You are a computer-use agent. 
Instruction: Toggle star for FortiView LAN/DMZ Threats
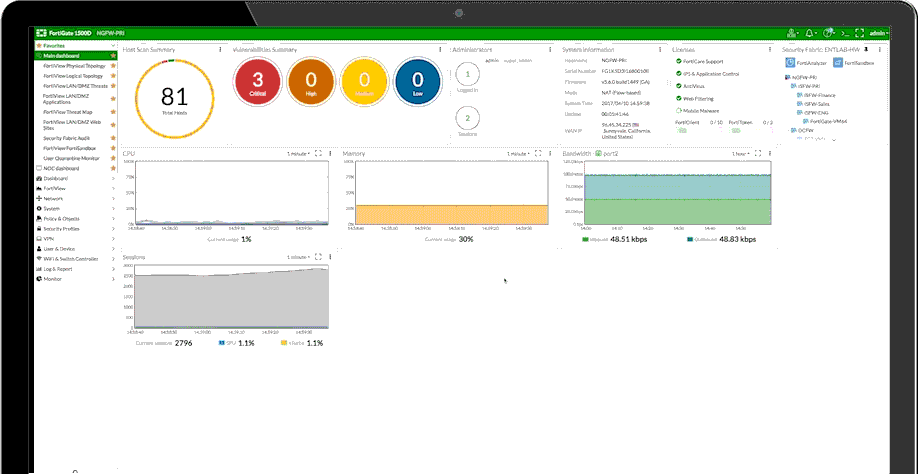[x=113, y=86]
